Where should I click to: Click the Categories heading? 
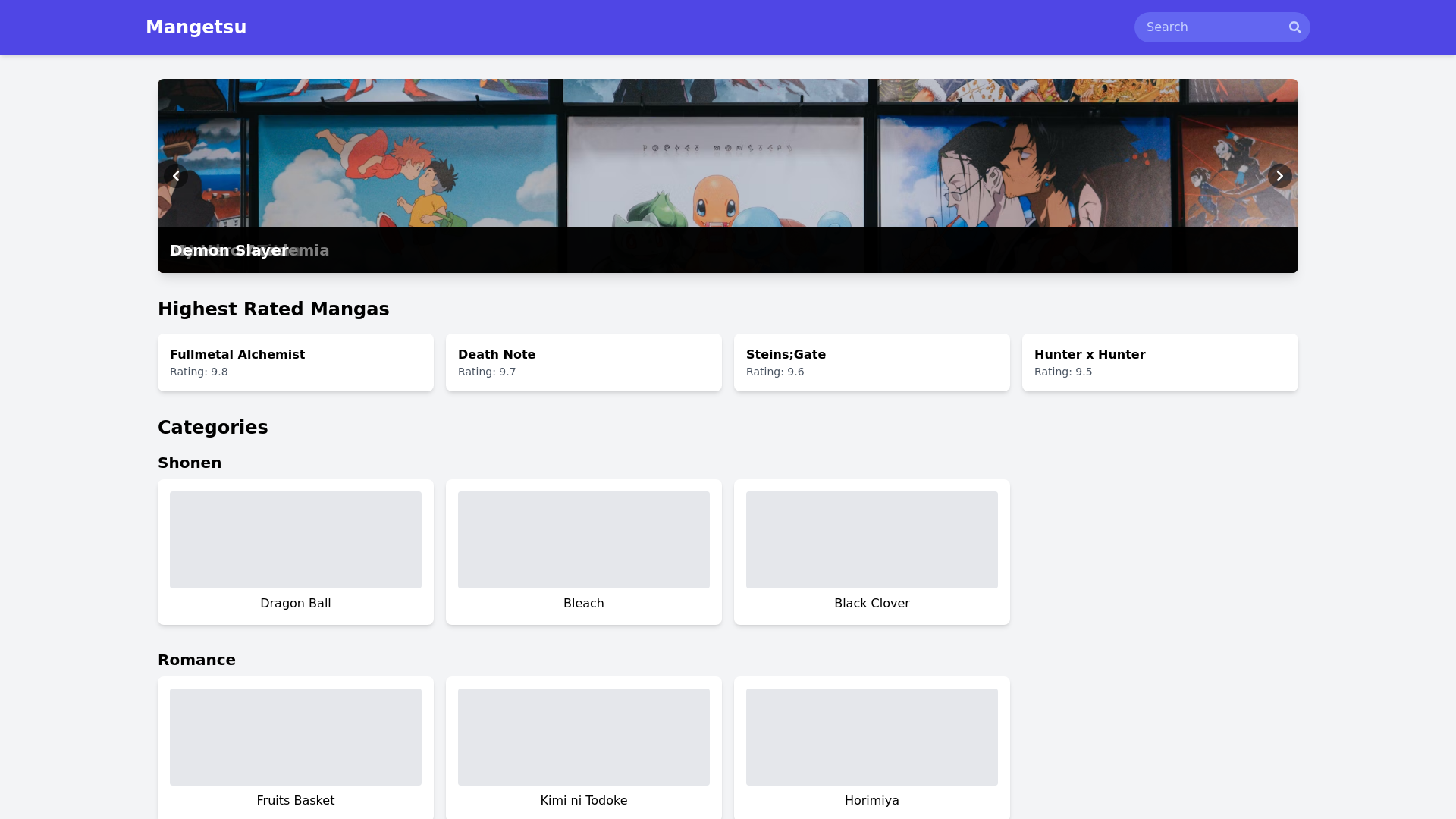213,428
